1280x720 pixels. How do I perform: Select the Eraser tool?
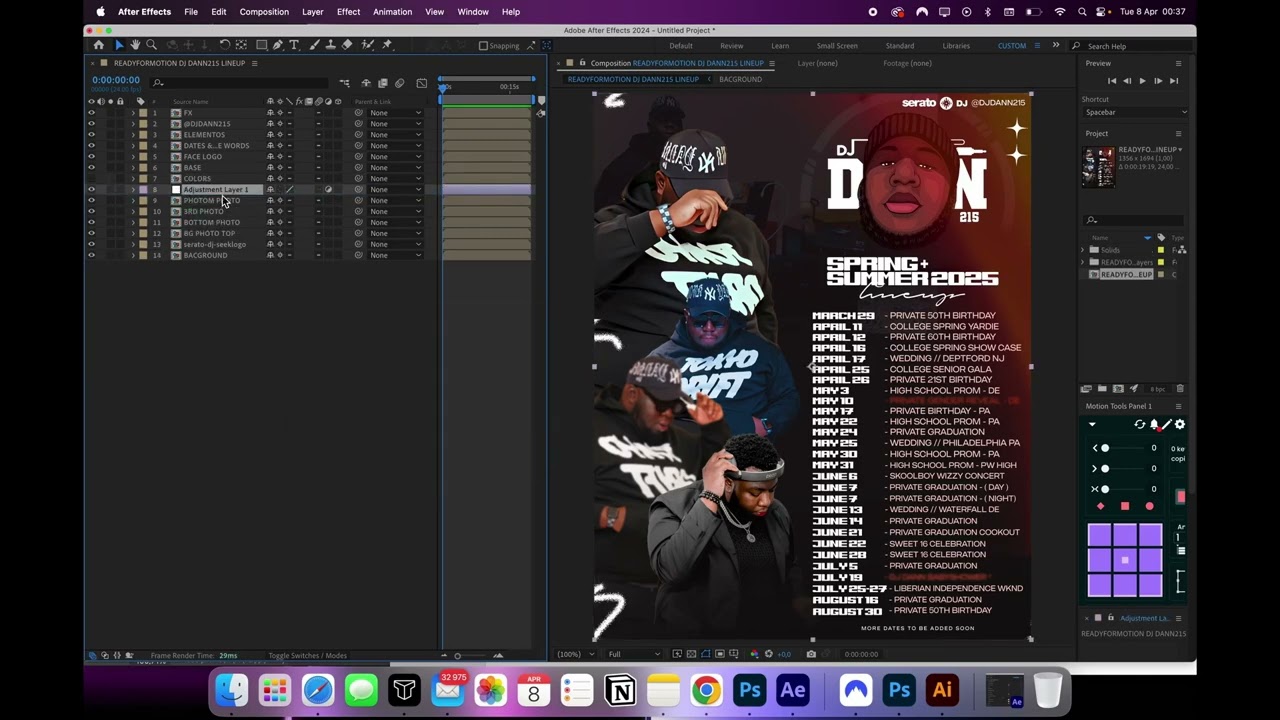pos(347,45)
